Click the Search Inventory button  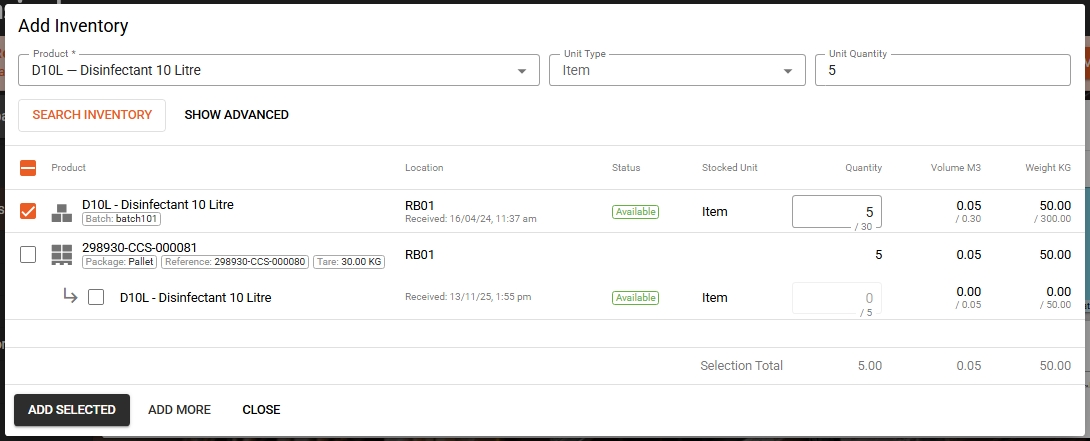pos(92,115)
